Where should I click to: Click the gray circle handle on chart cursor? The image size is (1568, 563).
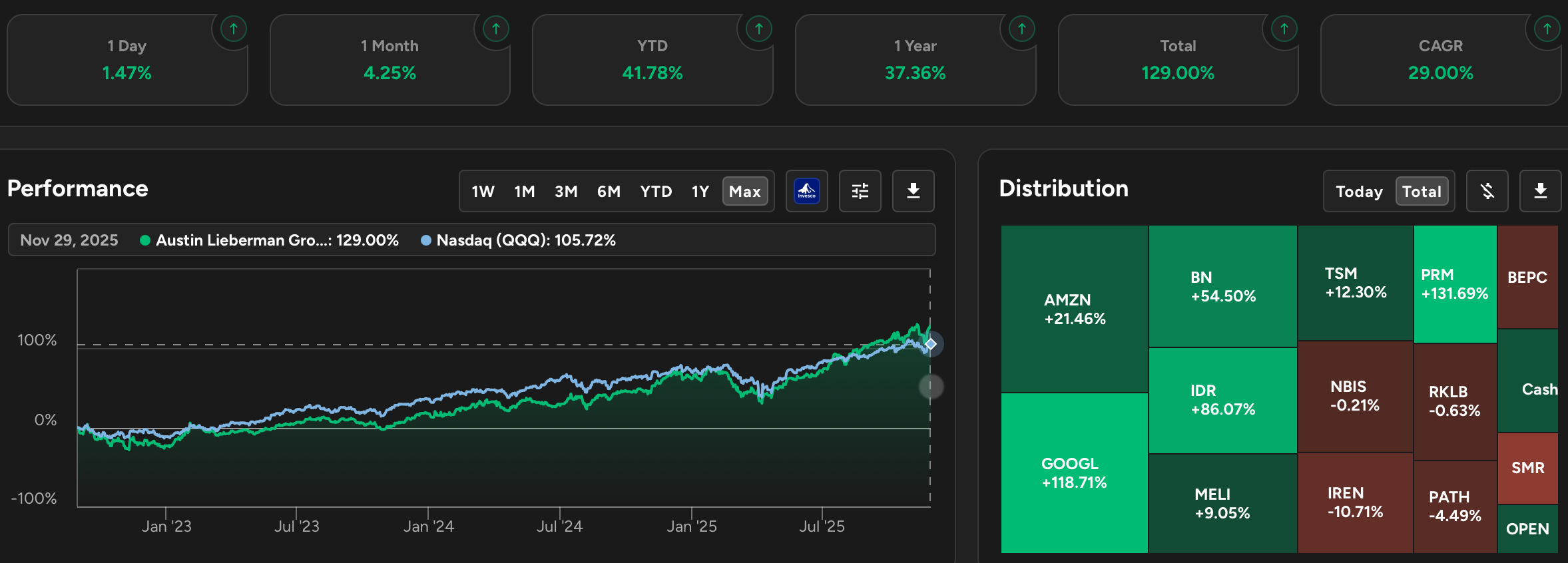931,387
